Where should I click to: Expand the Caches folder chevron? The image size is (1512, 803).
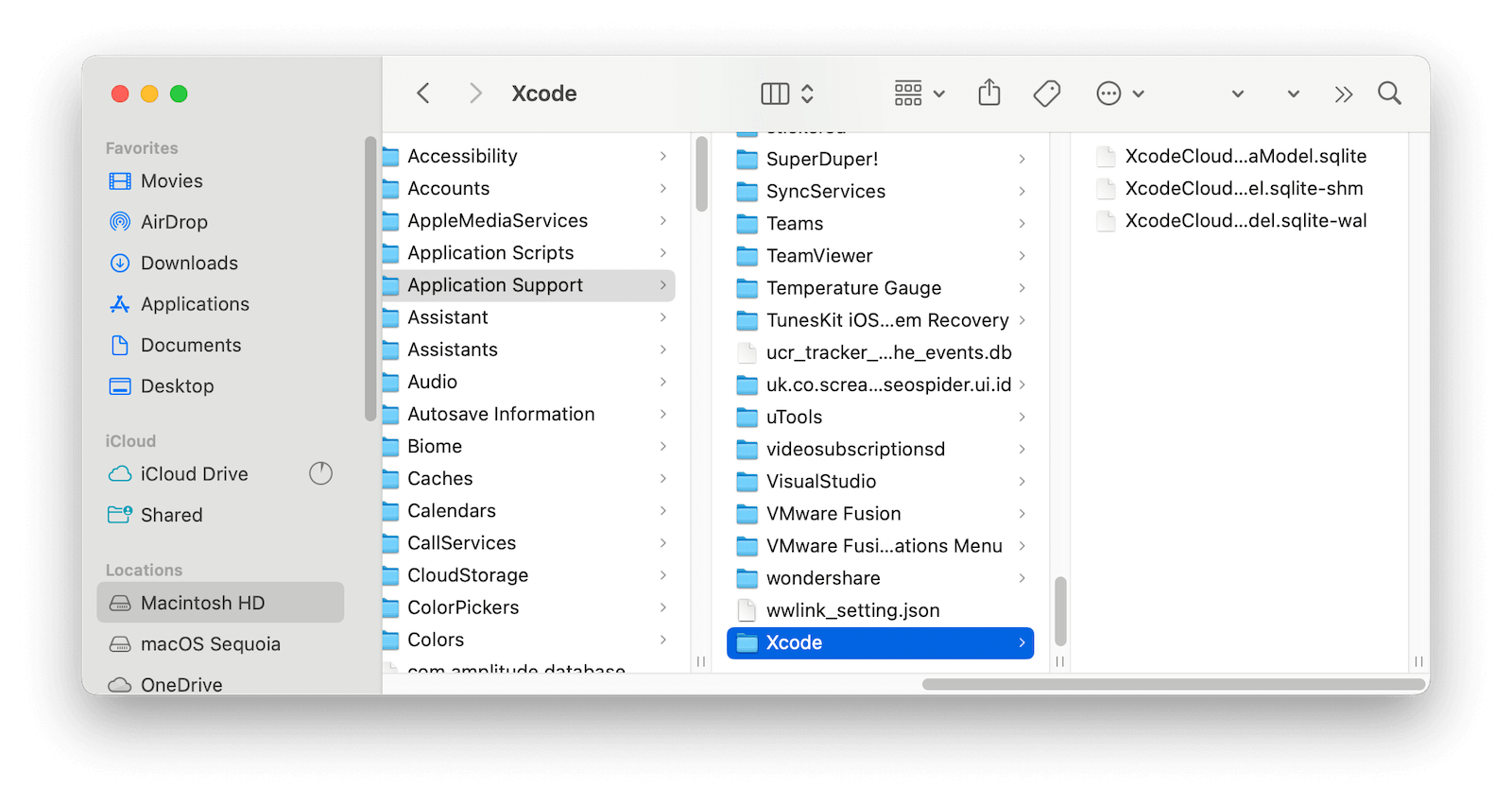click(662, 479)
